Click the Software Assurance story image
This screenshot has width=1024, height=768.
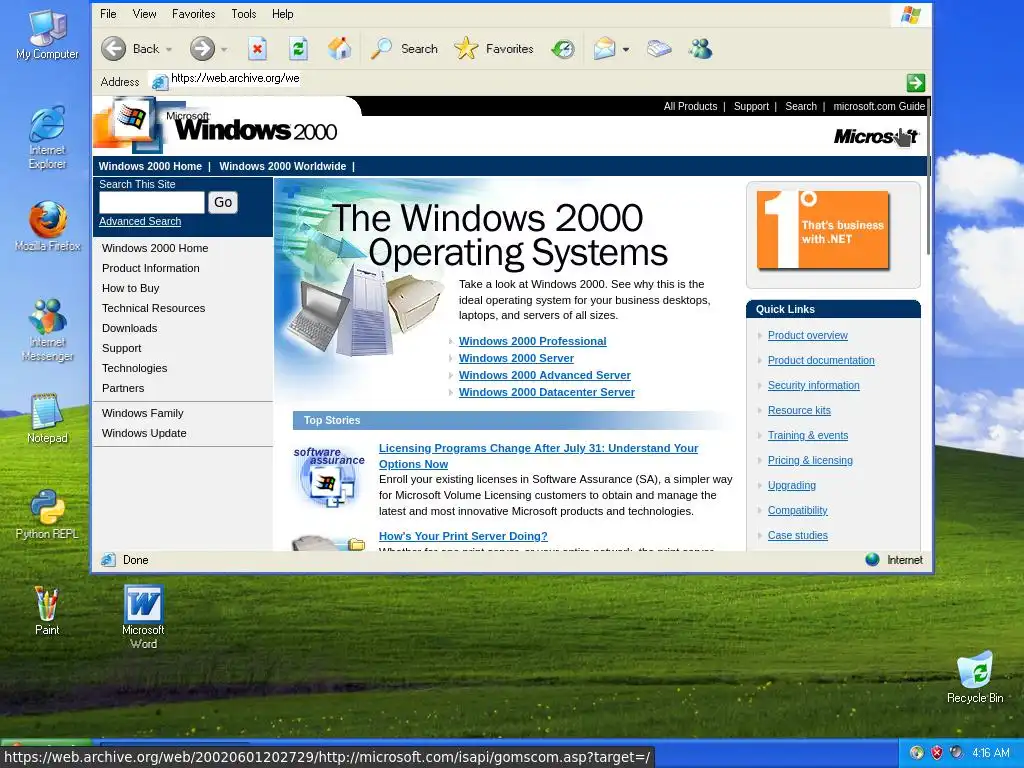tap(328, 478)
